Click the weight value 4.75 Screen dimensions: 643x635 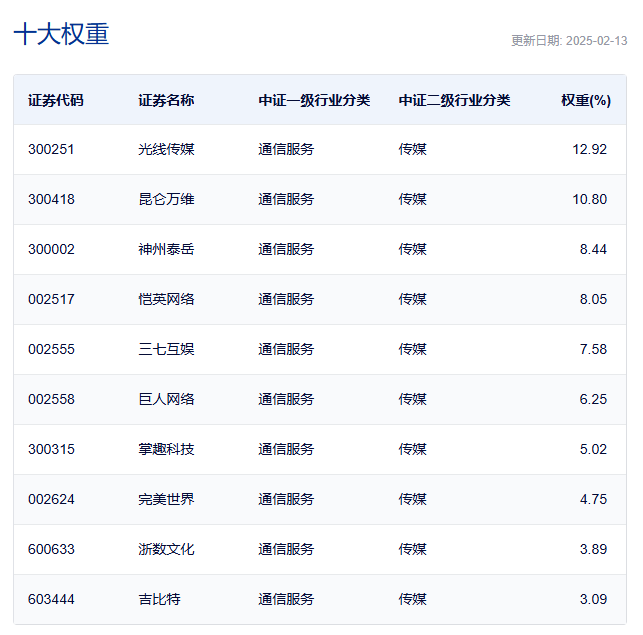tap(593, 500)
